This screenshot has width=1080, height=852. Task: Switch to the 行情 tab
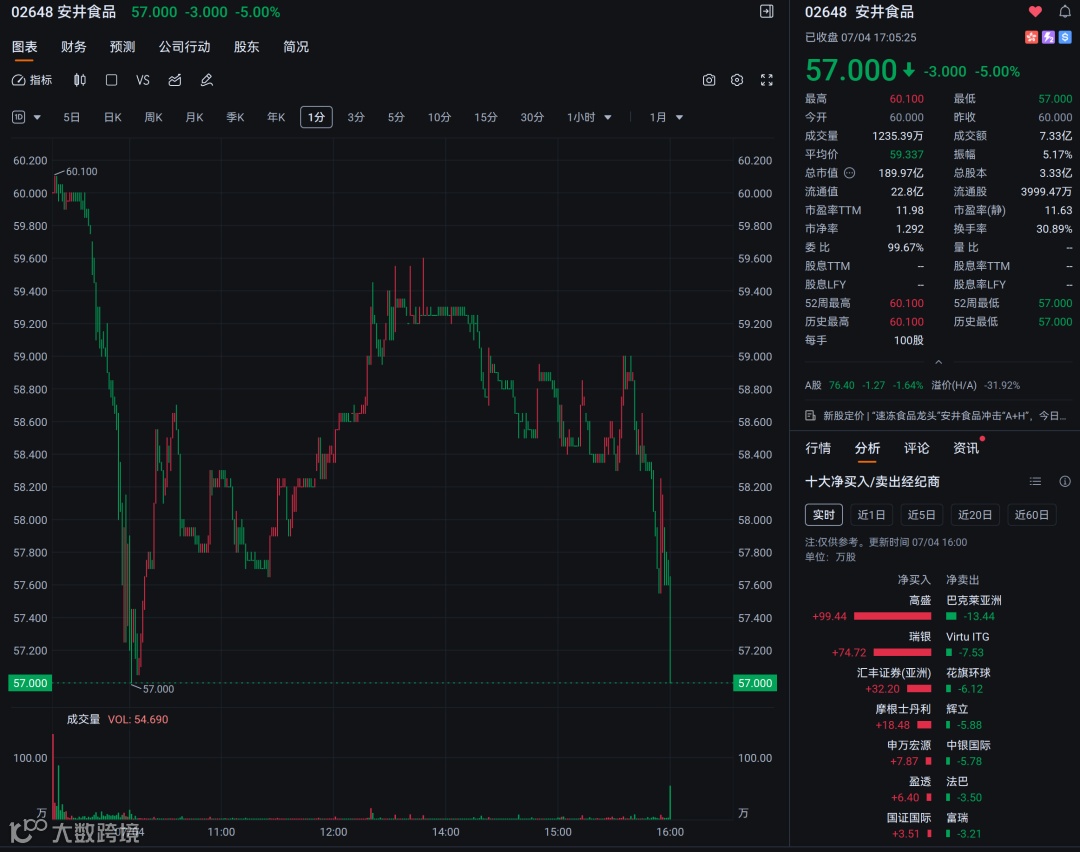[818, 448]
